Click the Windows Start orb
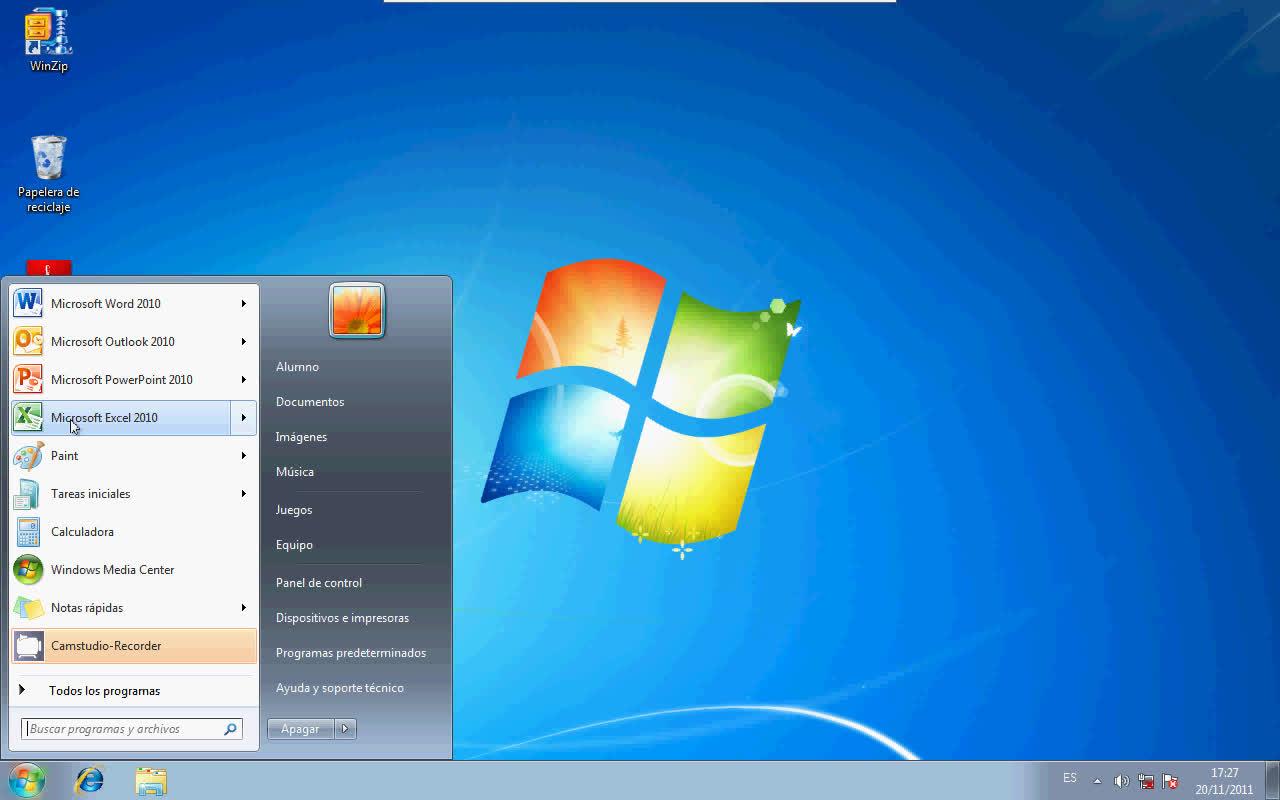 pos(27,780)
